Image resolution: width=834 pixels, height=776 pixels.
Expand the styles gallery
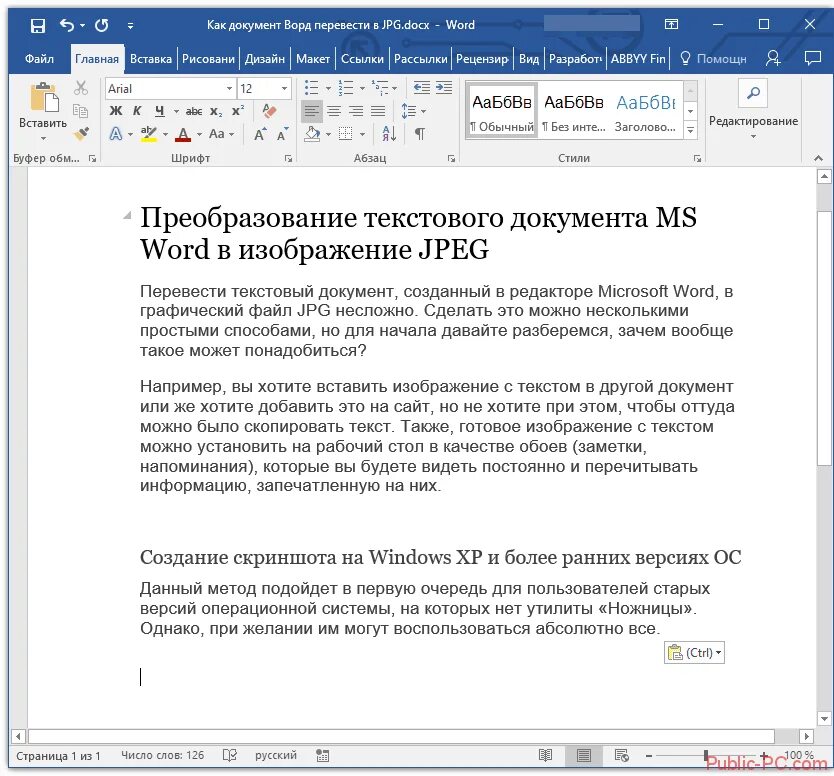coord(690,130)
